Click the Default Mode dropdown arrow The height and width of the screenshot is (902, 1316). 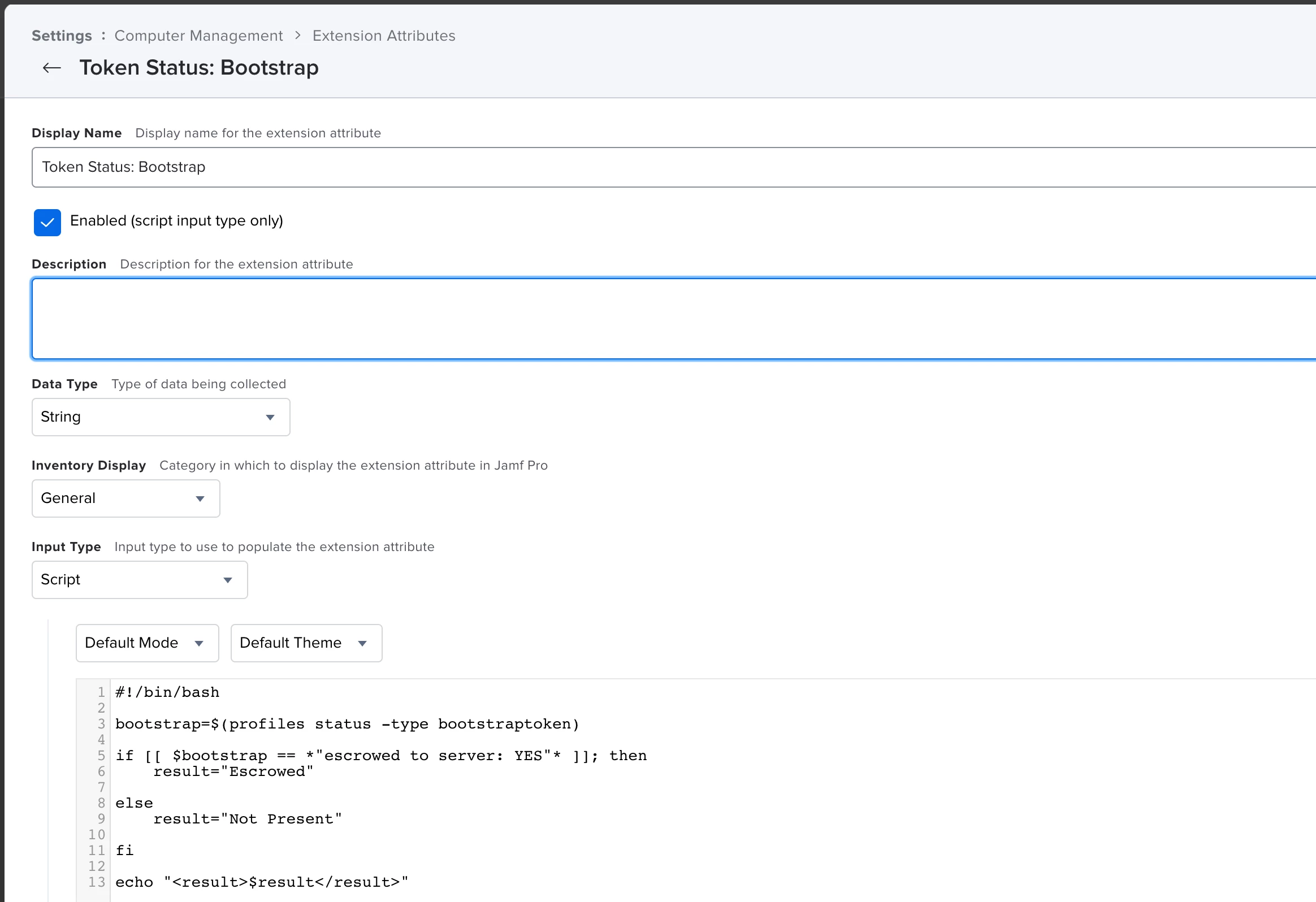tap(199, 644)
